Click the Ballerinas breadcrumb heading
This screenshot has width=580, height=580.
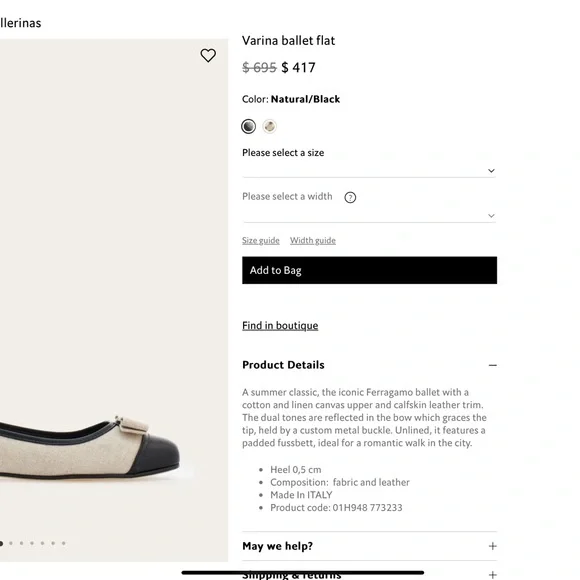20,23
